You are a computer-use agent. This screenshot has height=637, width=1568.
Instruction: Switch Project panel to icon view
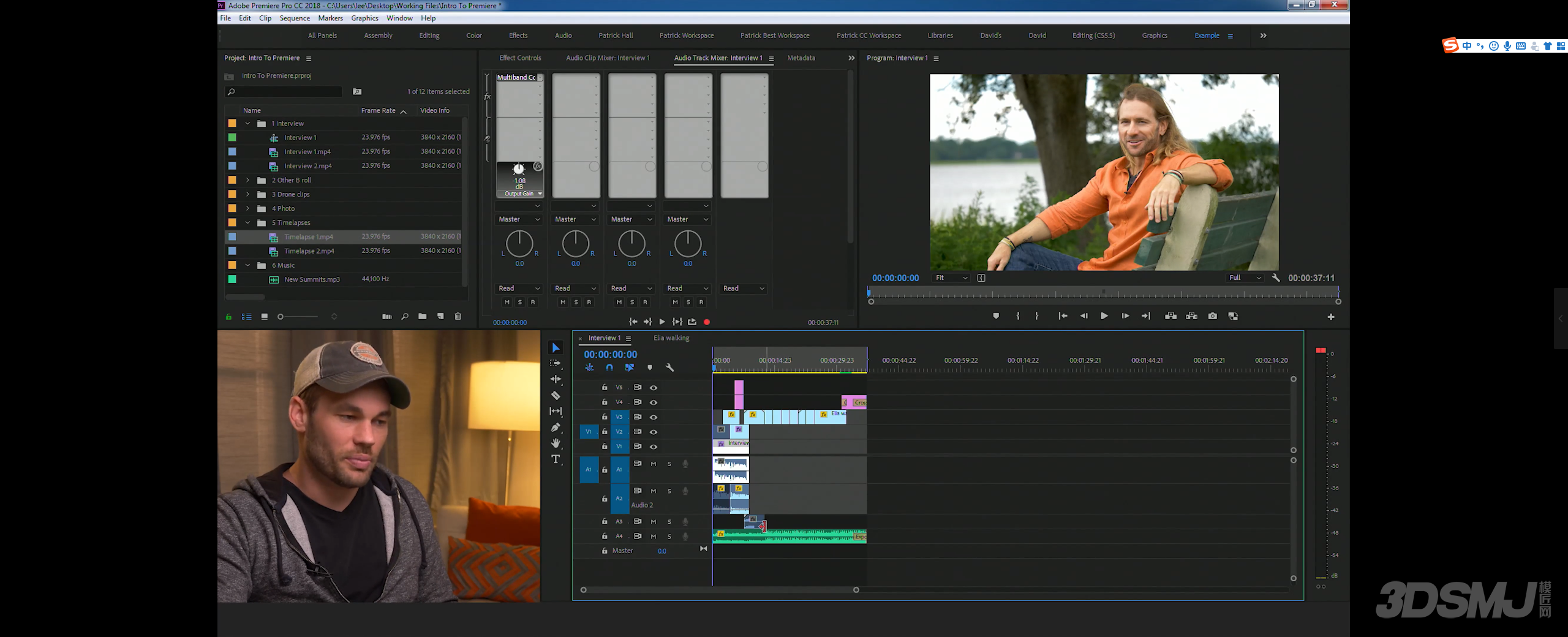264,317
